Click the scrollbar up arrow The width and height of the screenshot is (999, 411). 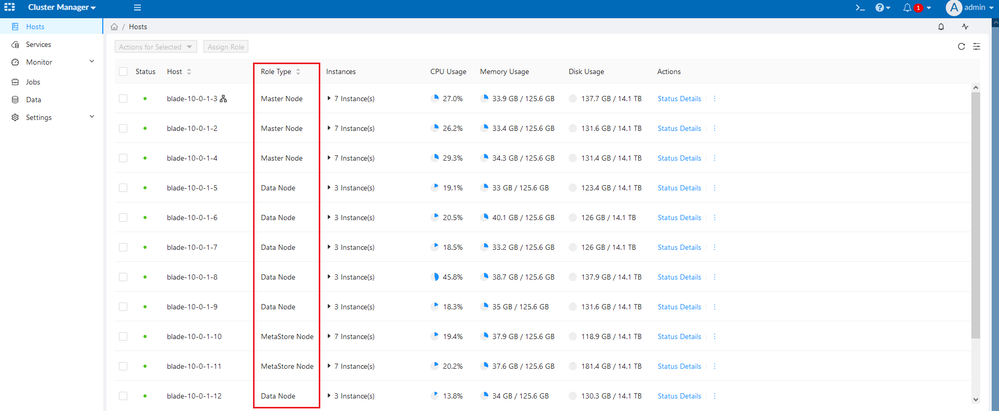point(975,87)
